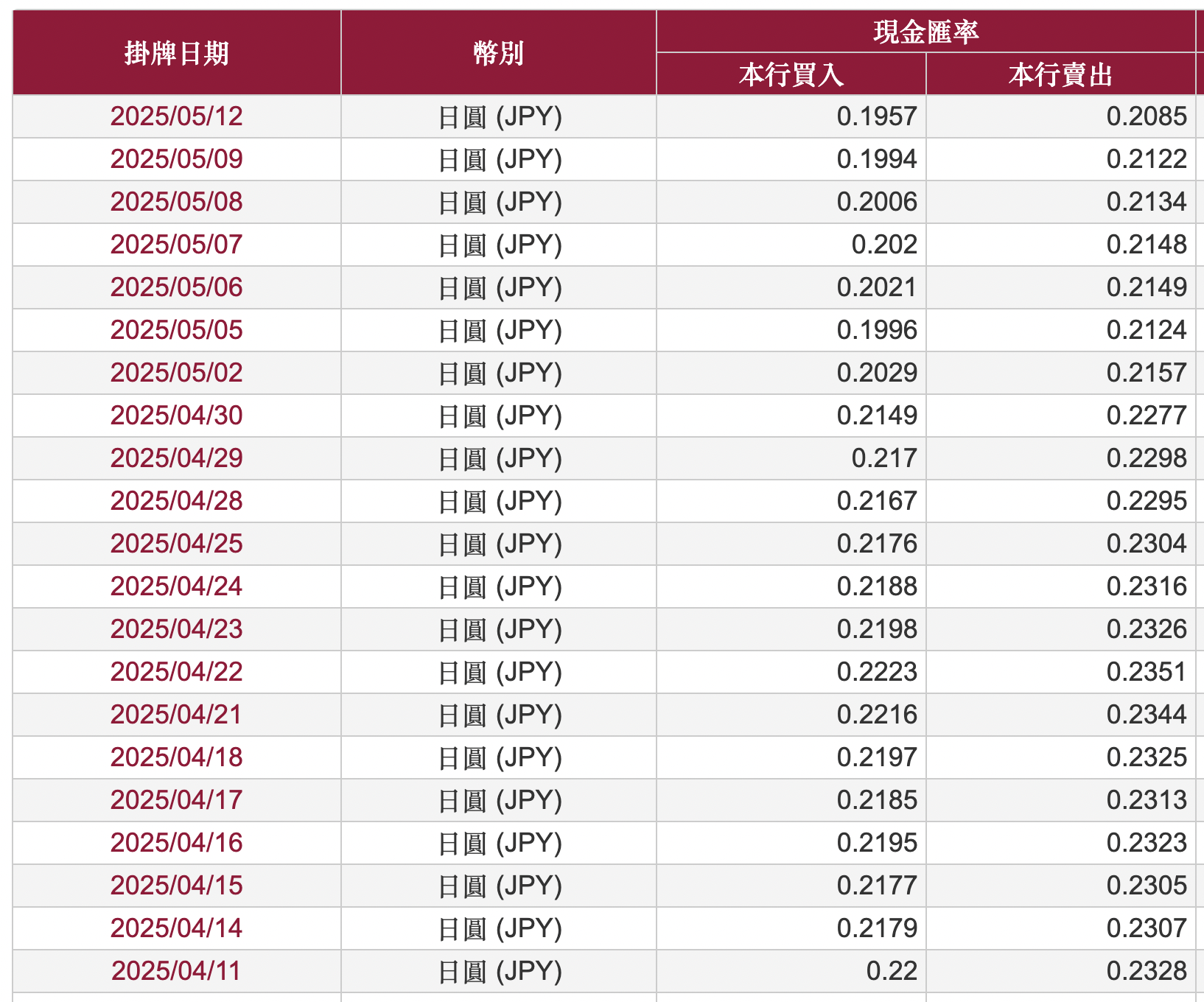Click the 掛牌日期 column header
Screen dimensions: 1204x1002
(x=177, y=53)
